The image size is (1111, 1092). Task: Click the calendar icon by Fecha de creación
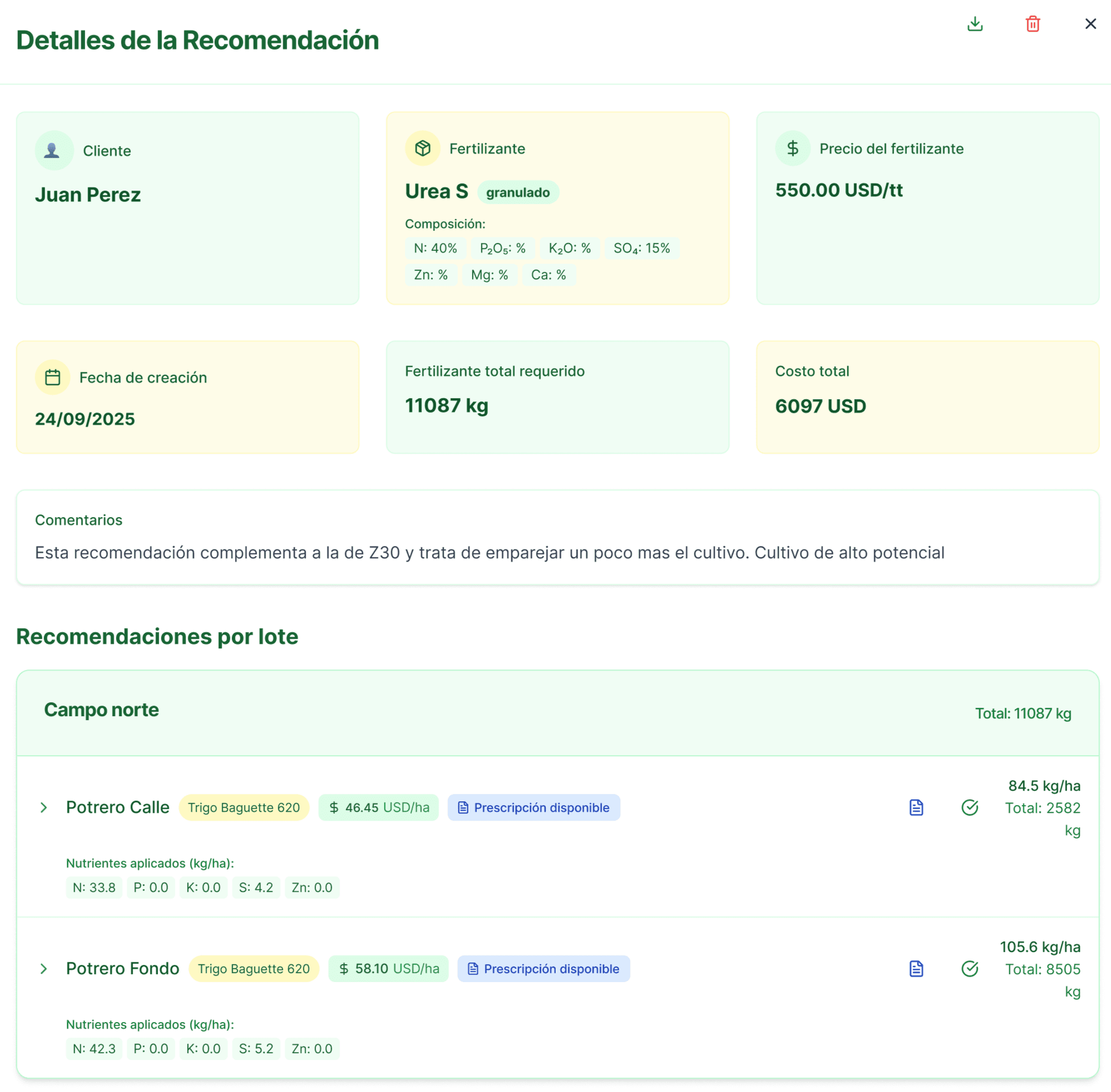53,377
